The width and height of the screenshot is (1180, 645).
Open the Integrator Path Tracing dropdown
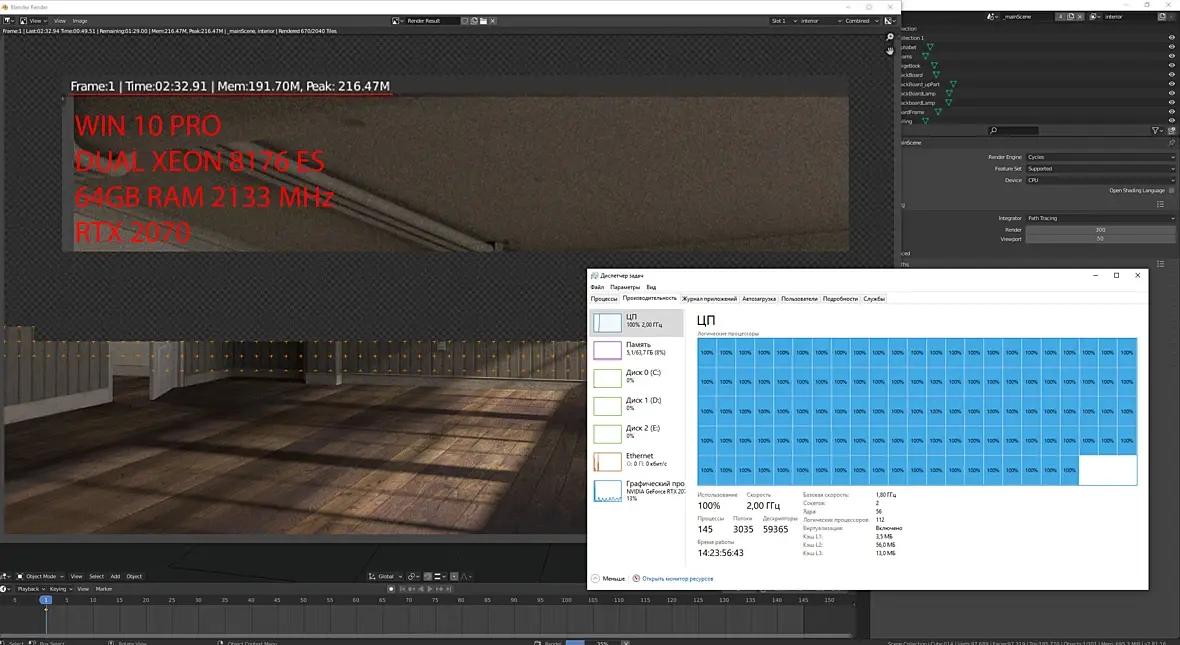click(x=1100, y=218)
